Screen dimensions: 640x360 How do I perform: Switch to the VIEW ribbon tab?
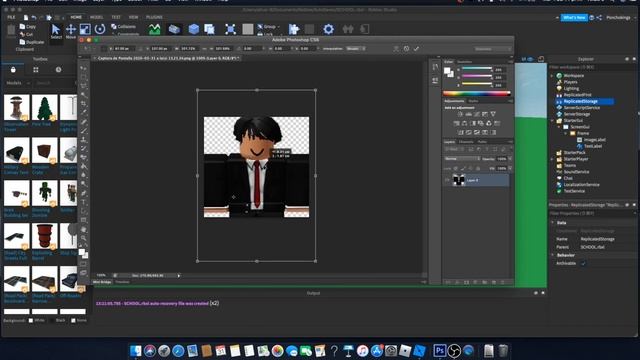click(x=133, y=17)
